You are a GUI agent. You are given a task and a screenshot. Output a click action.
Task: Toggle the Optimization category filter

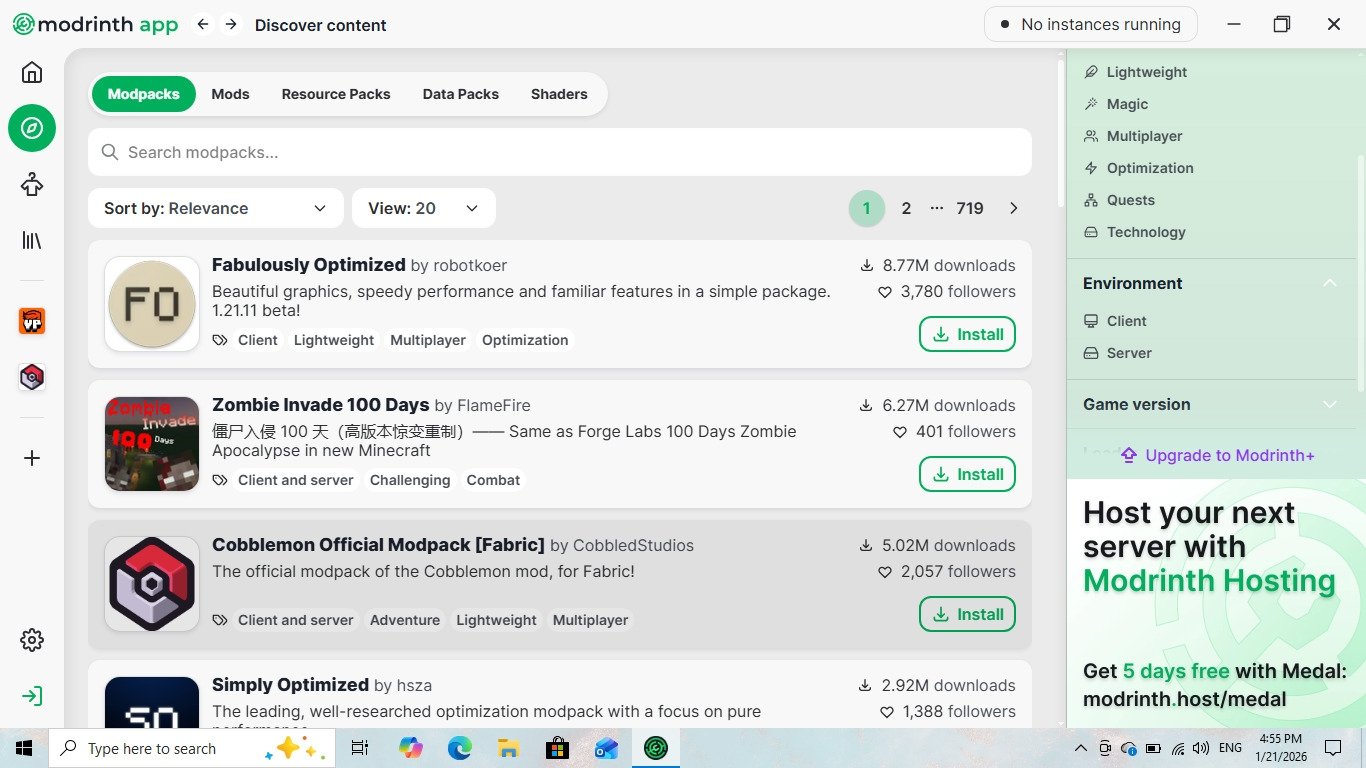coord(1149,168)
